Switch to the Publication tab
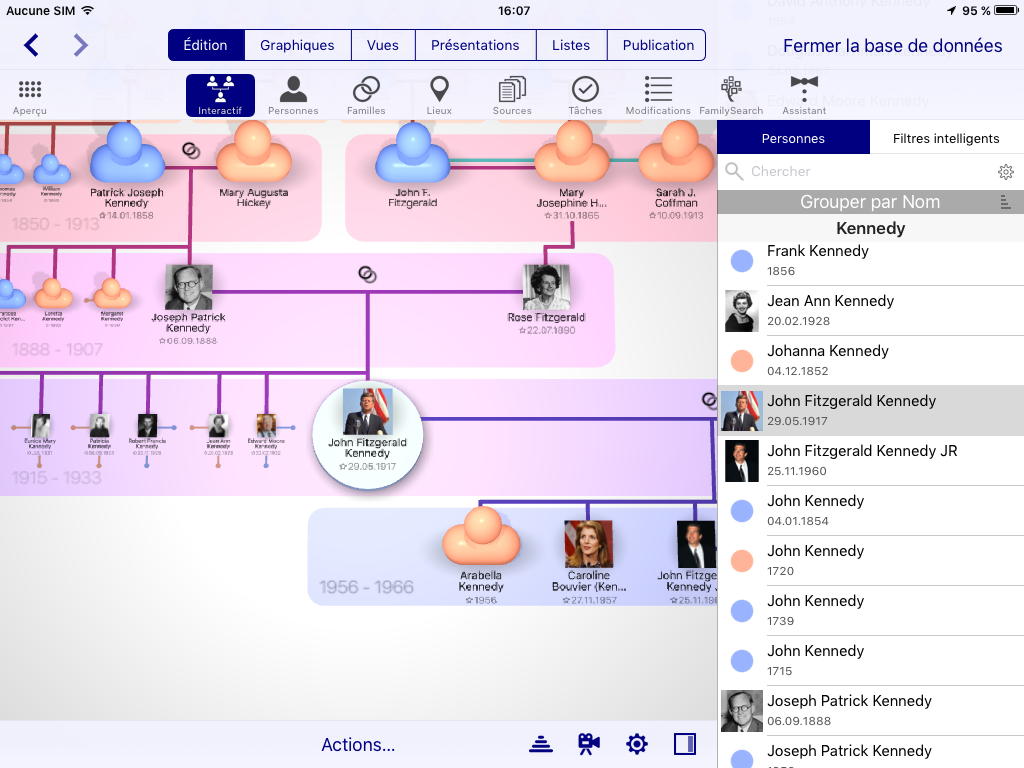 tap(658, 45)
